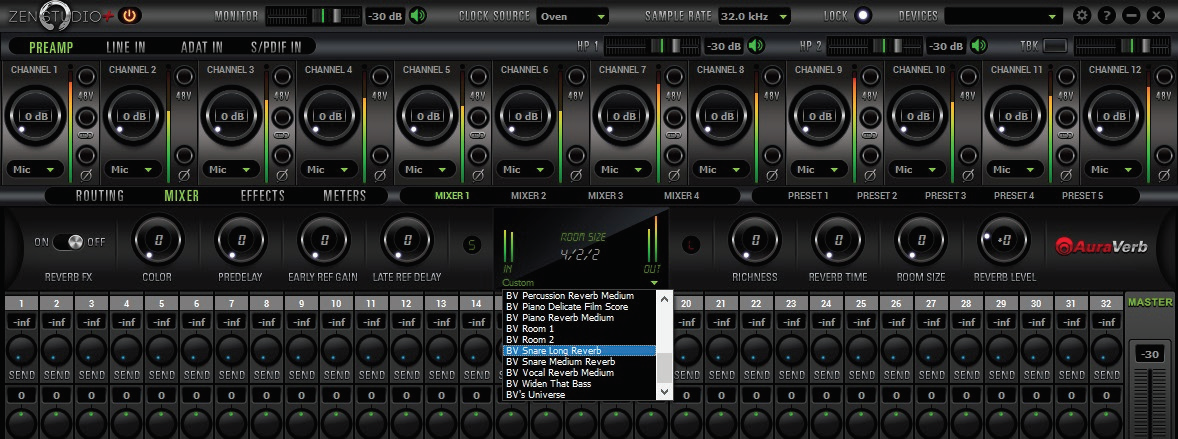This screenshot has width=1178, height=439.
Task: Click the phase invert symbol on Channel 4
Action: [379, 175]
